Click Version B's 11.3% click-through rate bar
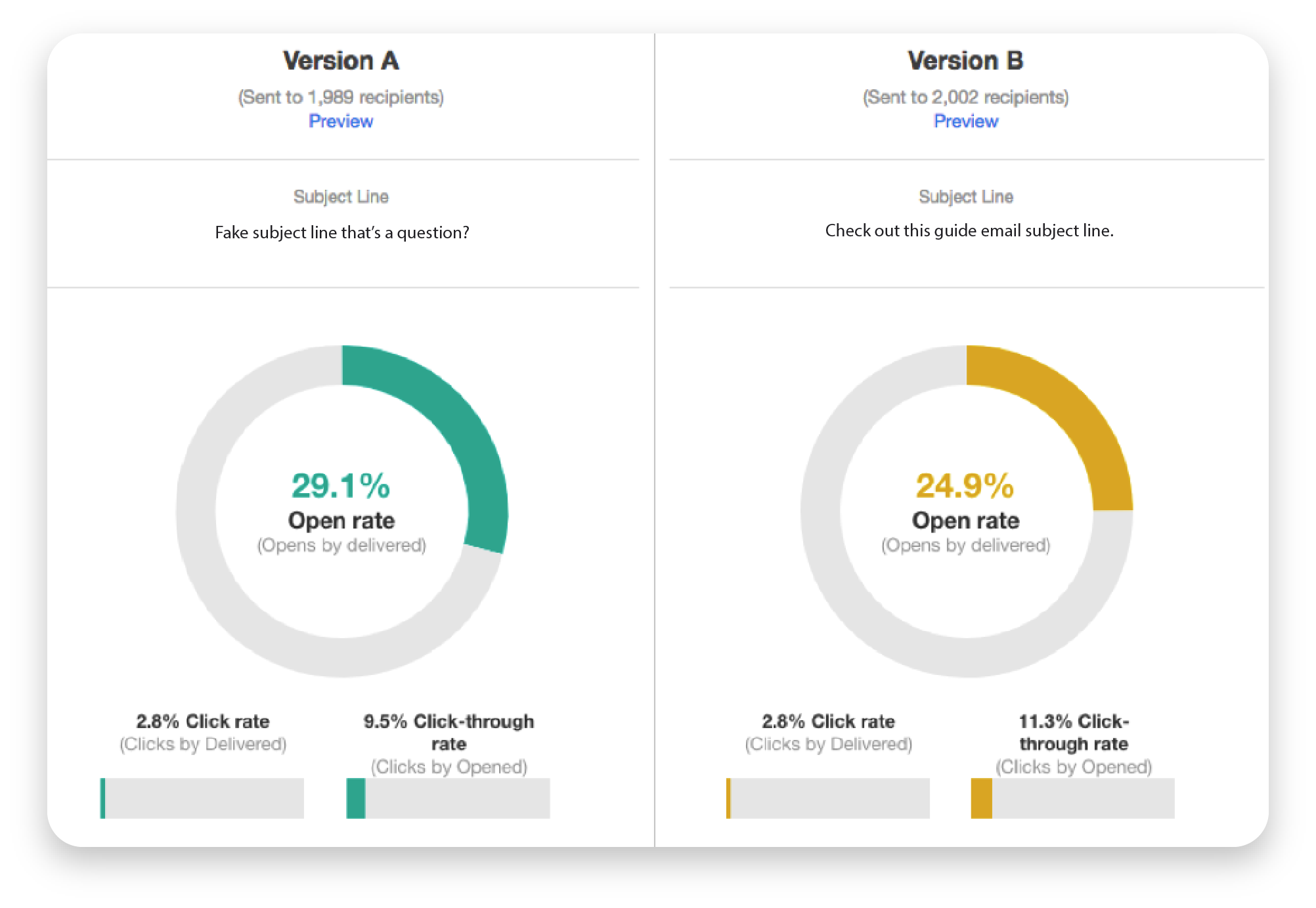The height and width of the screenshot is (908, 1316). 1073,798
